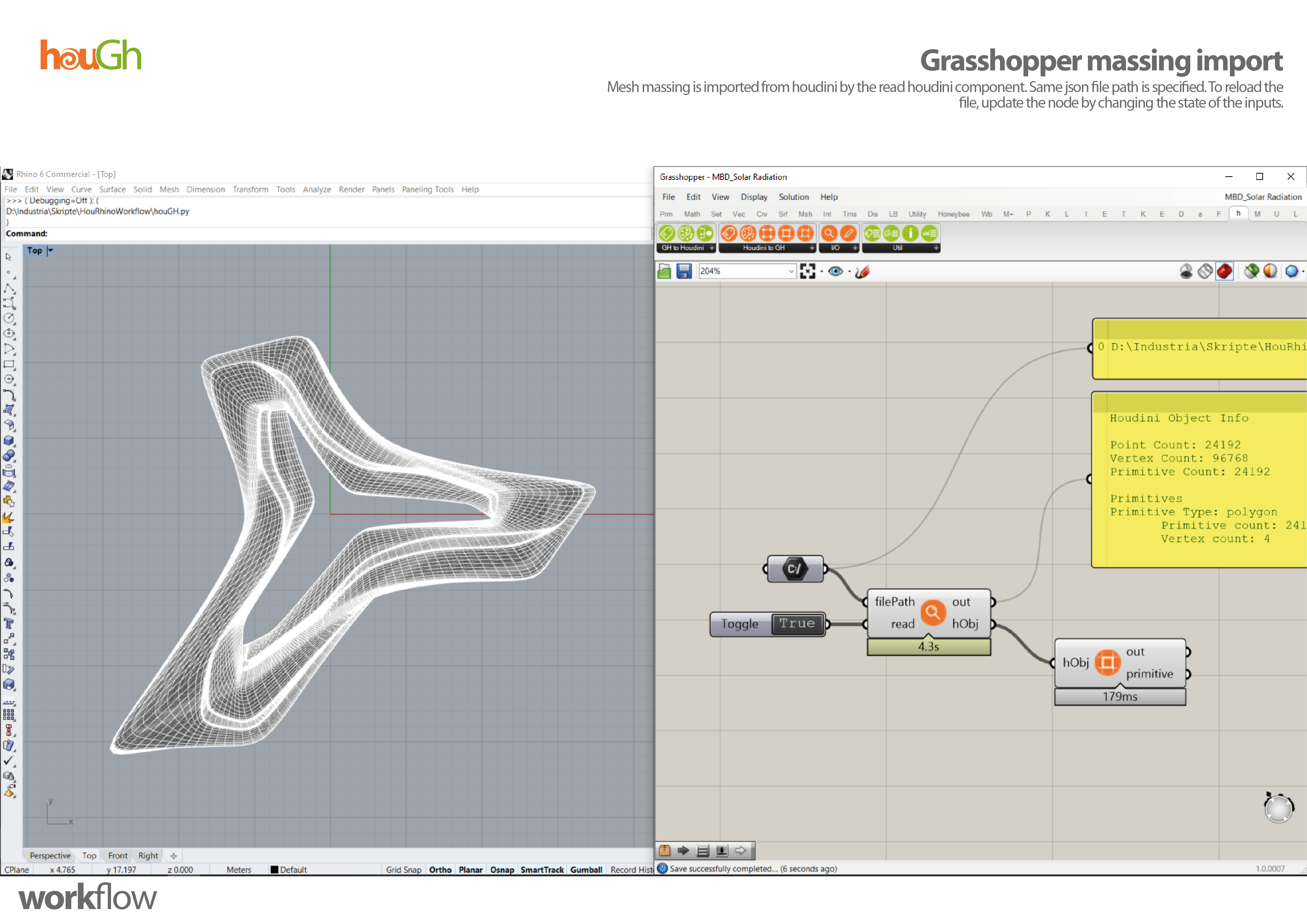1307x924 pixels.
Task: Toggle Ortho mode in Rhino status bar
Action: [x=440, y=869]
